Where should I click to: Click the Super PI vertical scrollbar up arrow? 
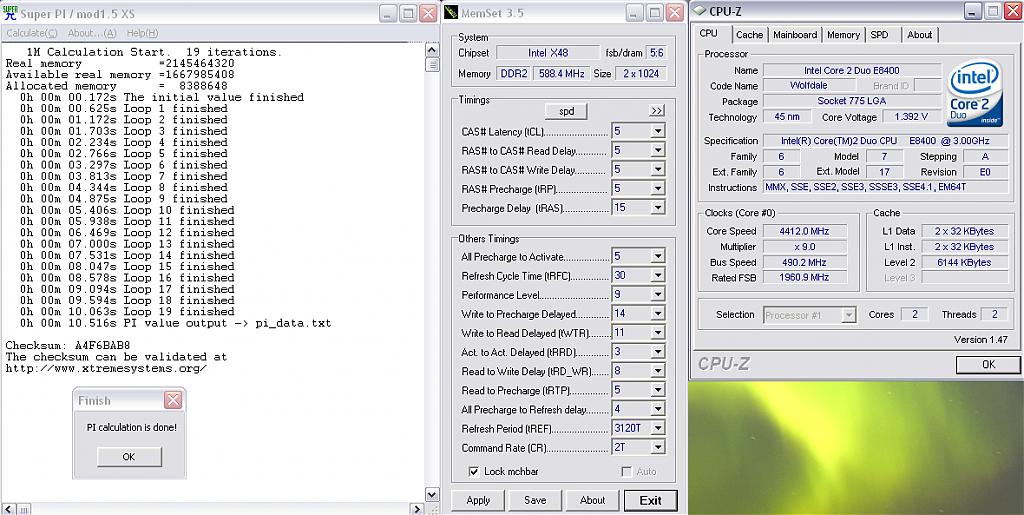(432, 50)
